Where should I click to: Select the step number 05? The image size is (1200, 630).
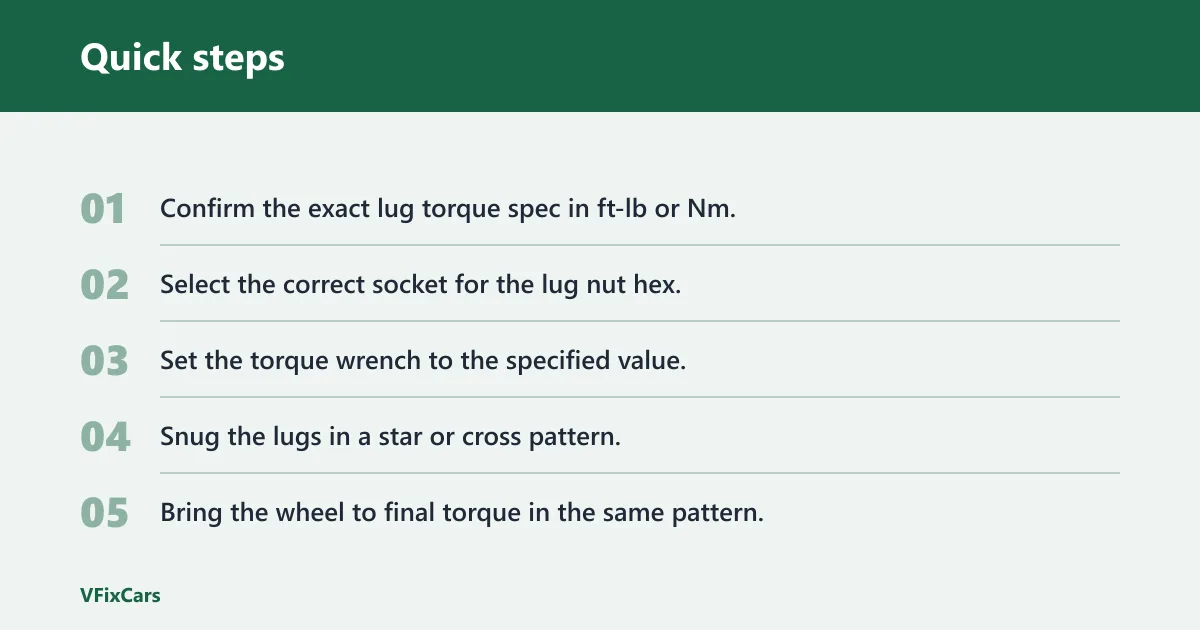[105, 513]
